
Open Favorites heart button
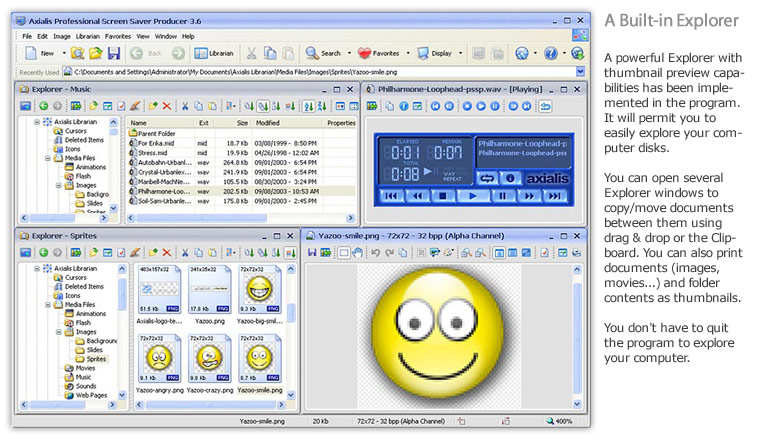coord(379,53)
